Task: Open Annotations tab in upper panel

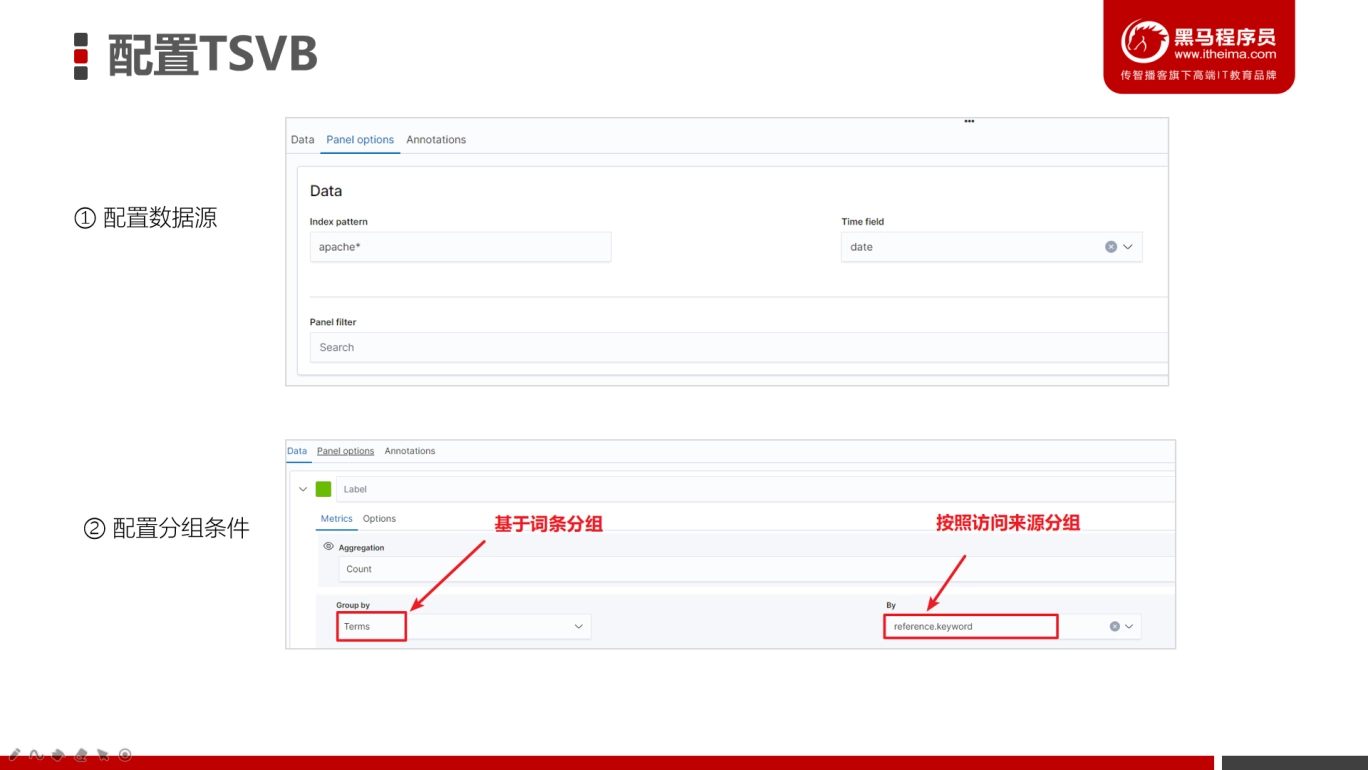Action: pos(436,140)
